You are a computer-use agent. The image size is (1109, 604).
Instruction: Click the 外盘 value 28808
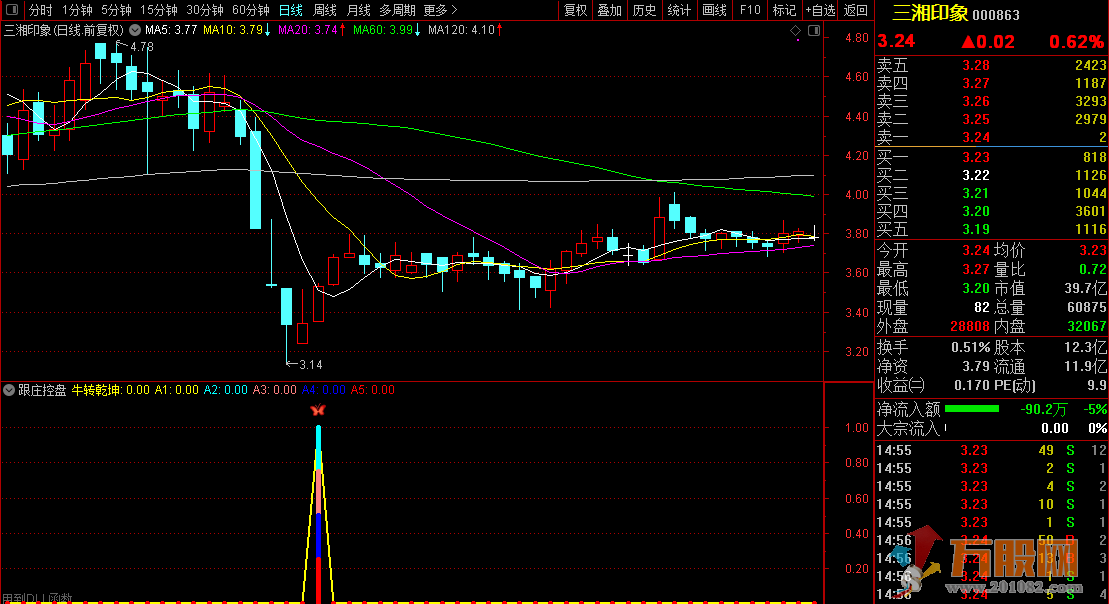click(970, 326)
